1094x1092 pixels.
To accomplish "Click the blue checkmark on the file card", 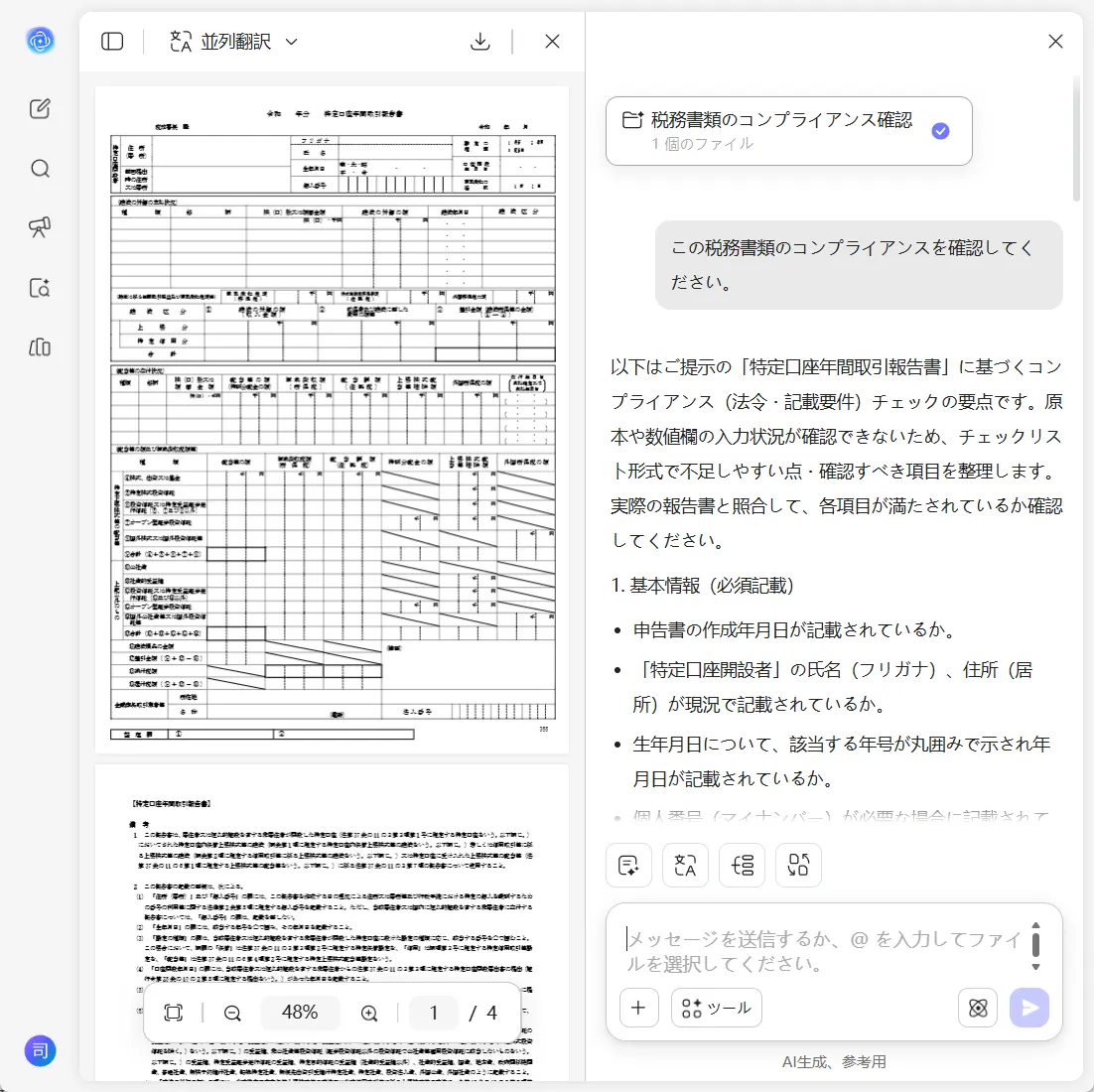I will [x=940, y=130].
